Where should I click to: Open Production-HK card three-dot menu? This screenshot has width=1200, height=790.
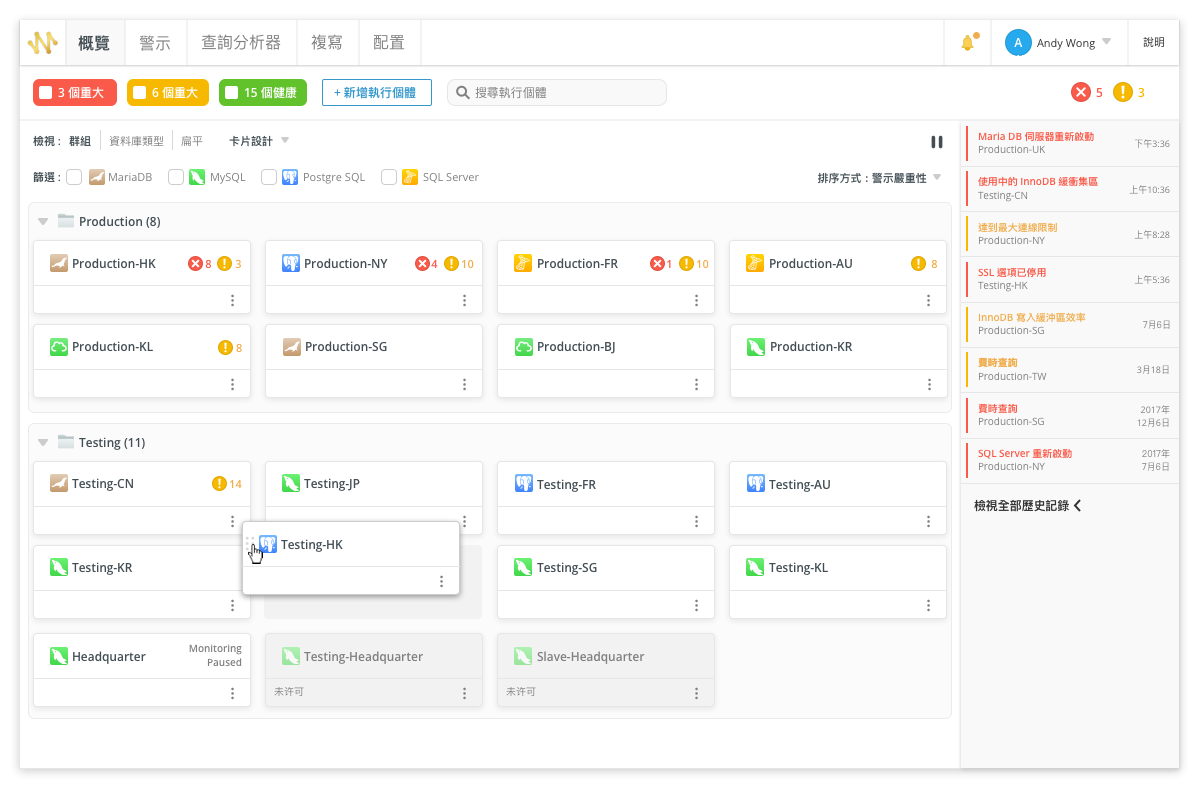pyautogui.click(x=232, y=300)
